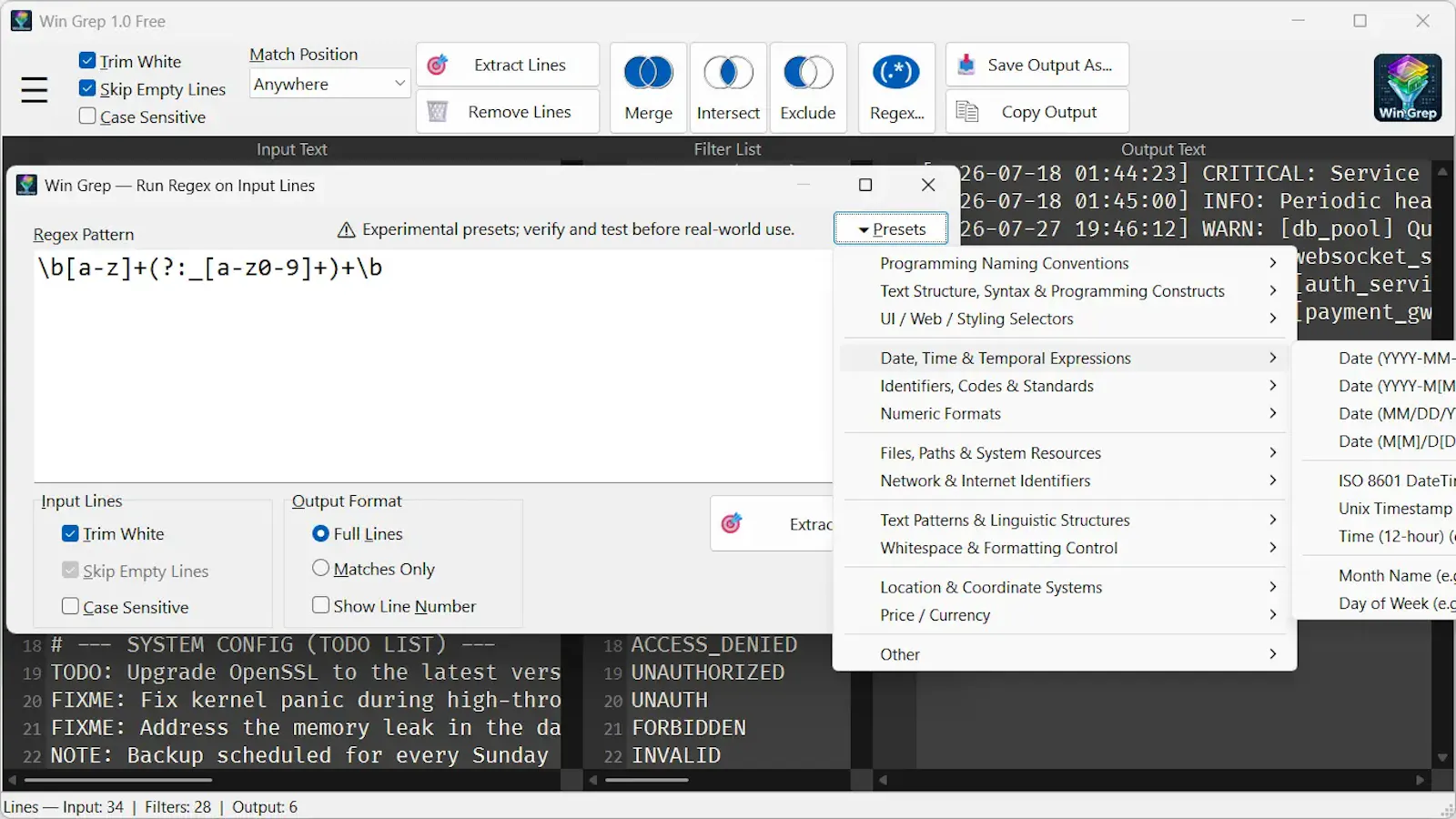Click Output Text scrollbar down arrow
1456x819 pixels.
(1442, 757)
